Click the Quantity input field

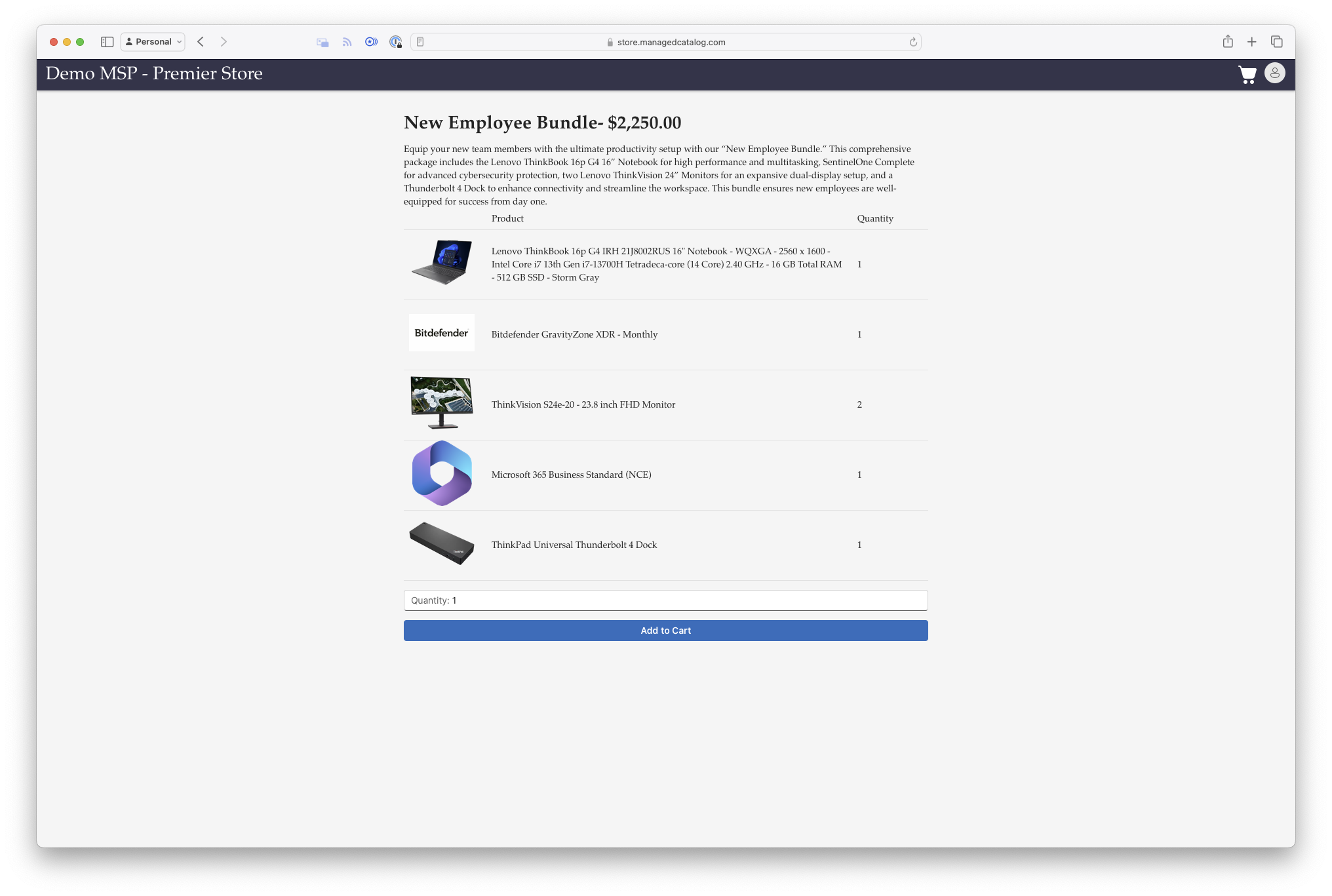[x=665, y=600]
